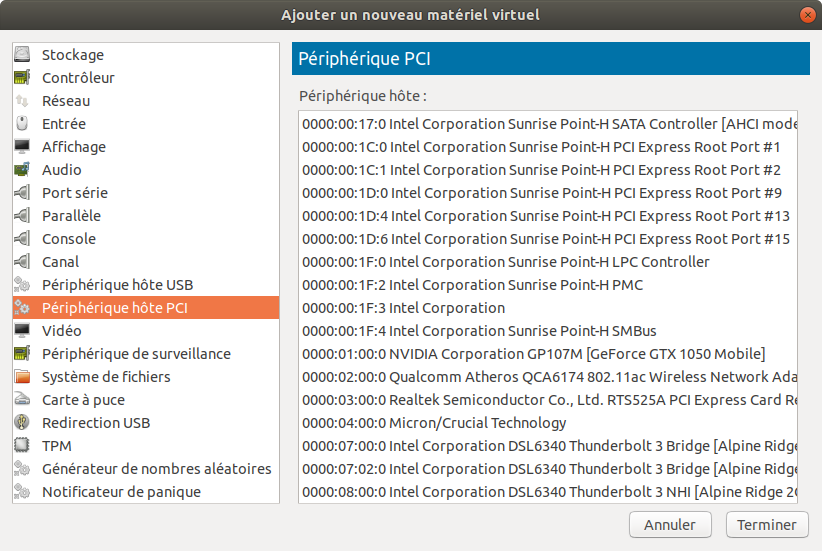
Task: Click the Stockage disk icon
Action: point(22,55)
